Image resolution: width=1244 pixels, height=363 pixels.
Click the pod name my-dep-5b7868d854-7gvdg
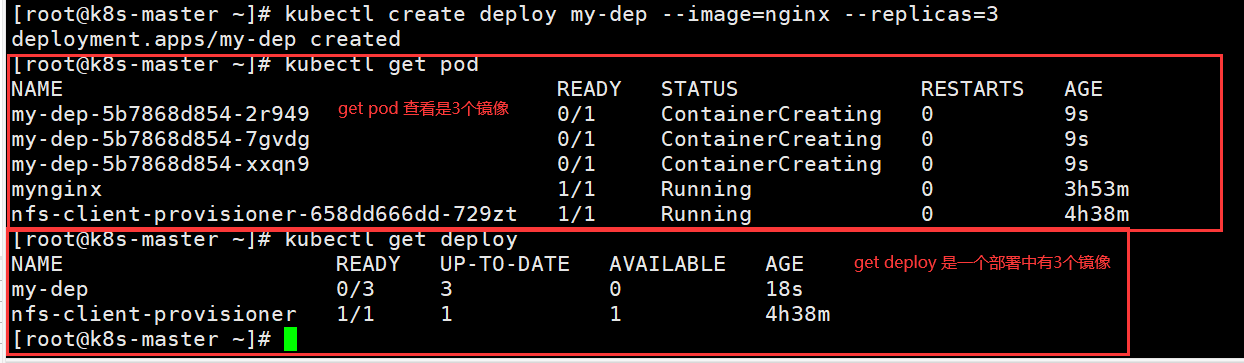click(160, 139)
